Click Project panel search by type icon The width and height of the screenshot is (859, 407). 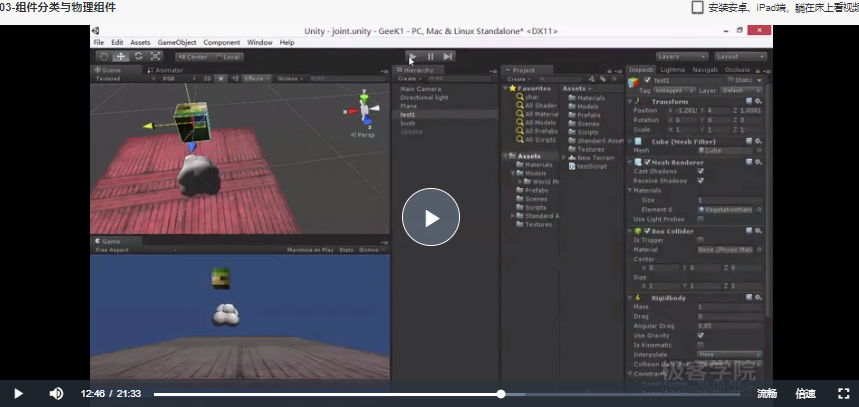(x=593, y=79)
